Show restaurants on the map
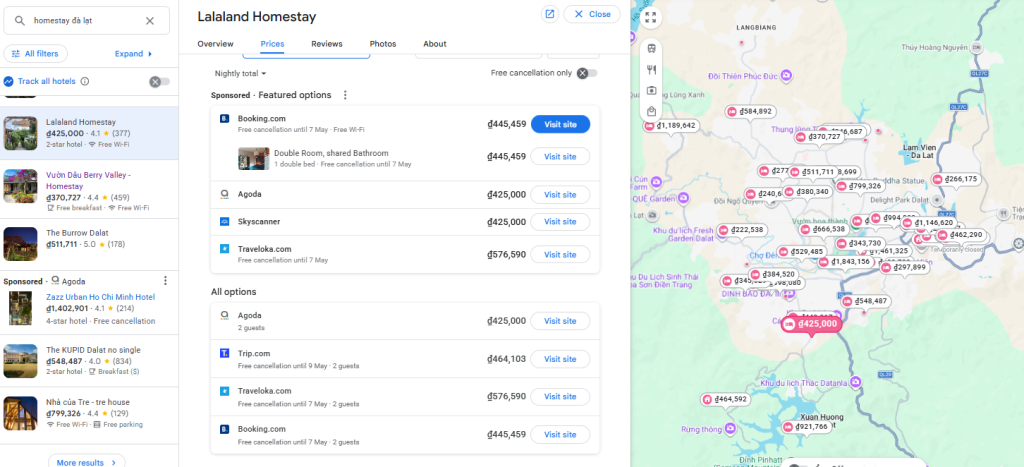 pyautogui.click(x=651, y=70)
